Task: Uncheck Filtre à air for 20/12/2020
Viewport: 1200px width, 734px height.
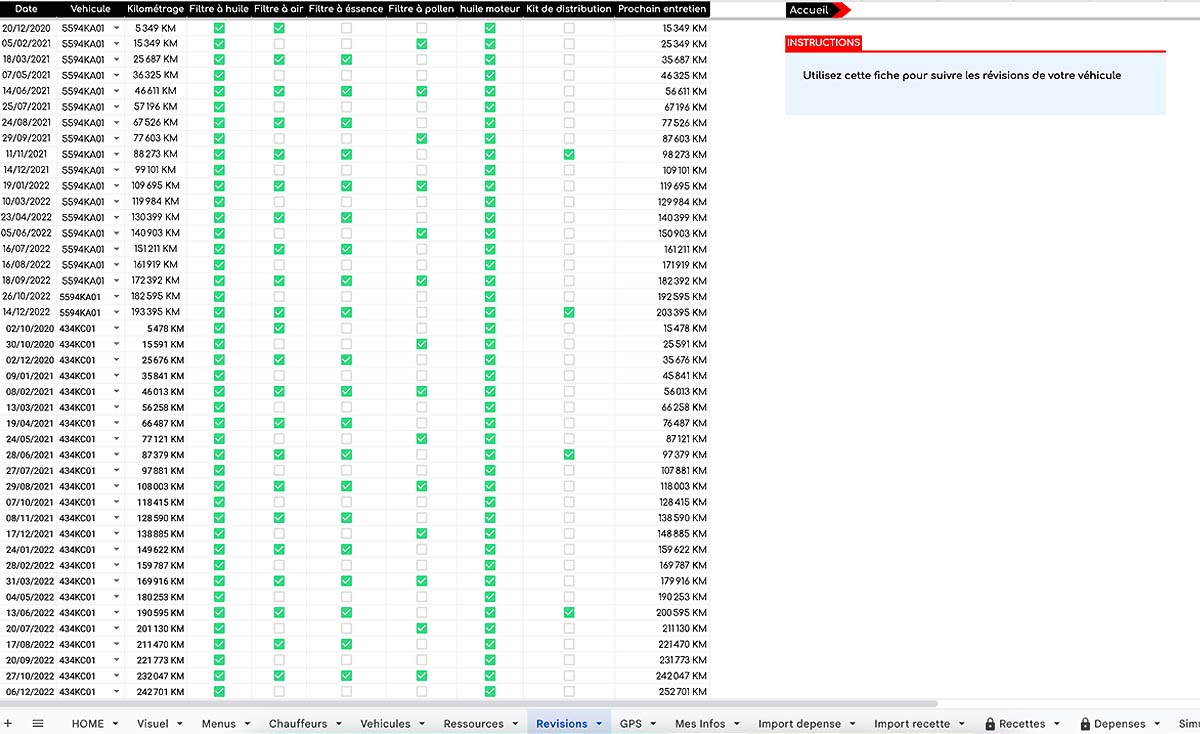Action: (x=279, y=28)
